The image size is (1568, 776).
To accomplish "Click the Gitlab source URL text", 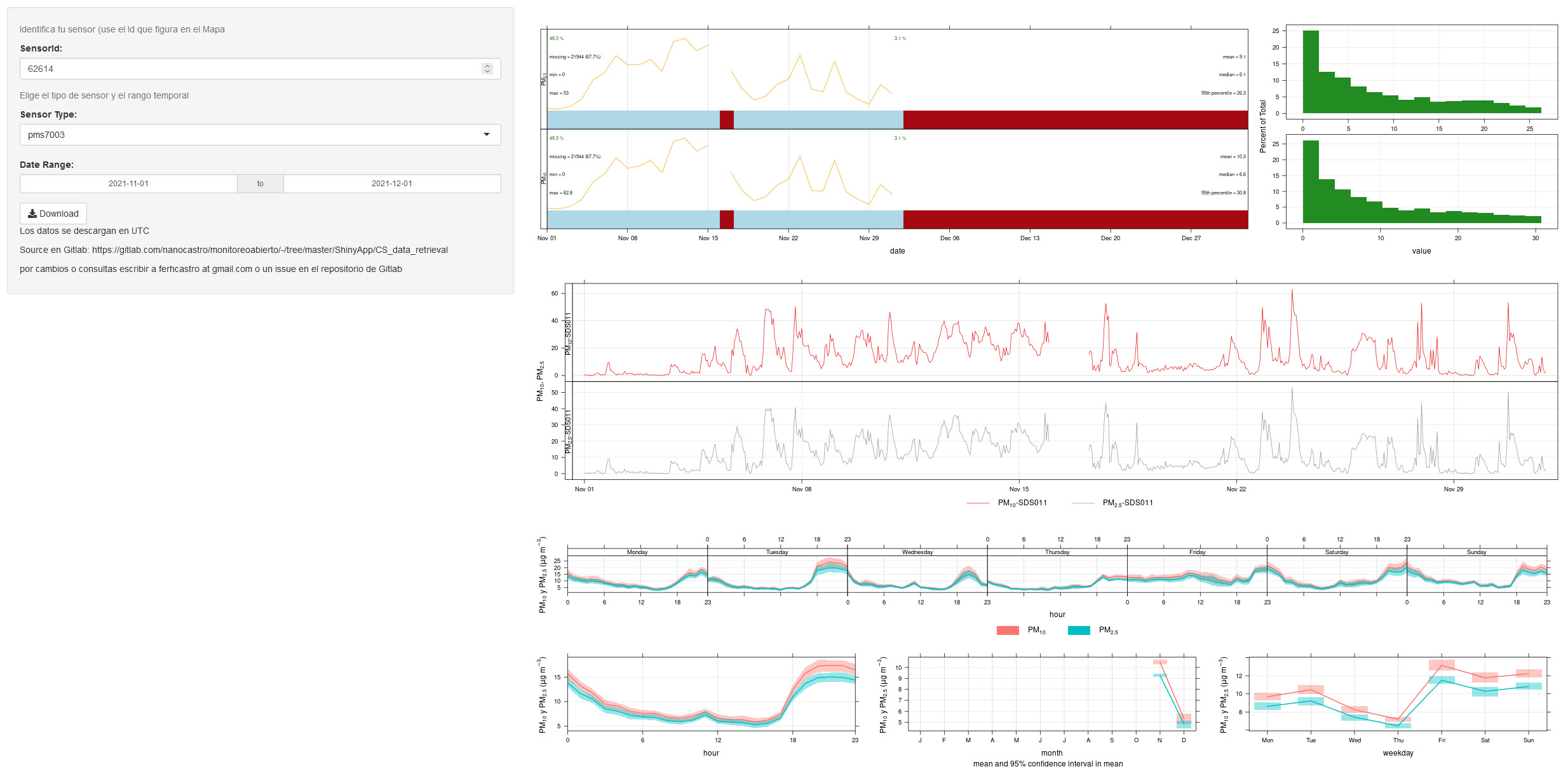I will [x=270, y=250].
